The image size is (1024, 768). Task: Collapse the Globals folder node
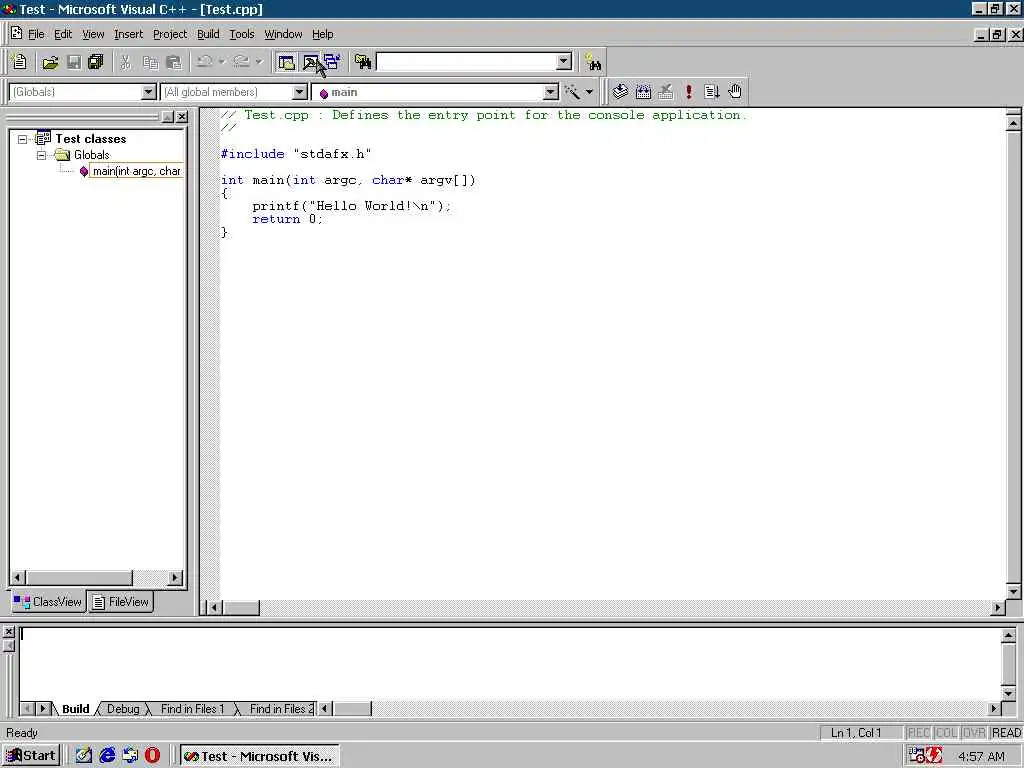tap(42, 155)
